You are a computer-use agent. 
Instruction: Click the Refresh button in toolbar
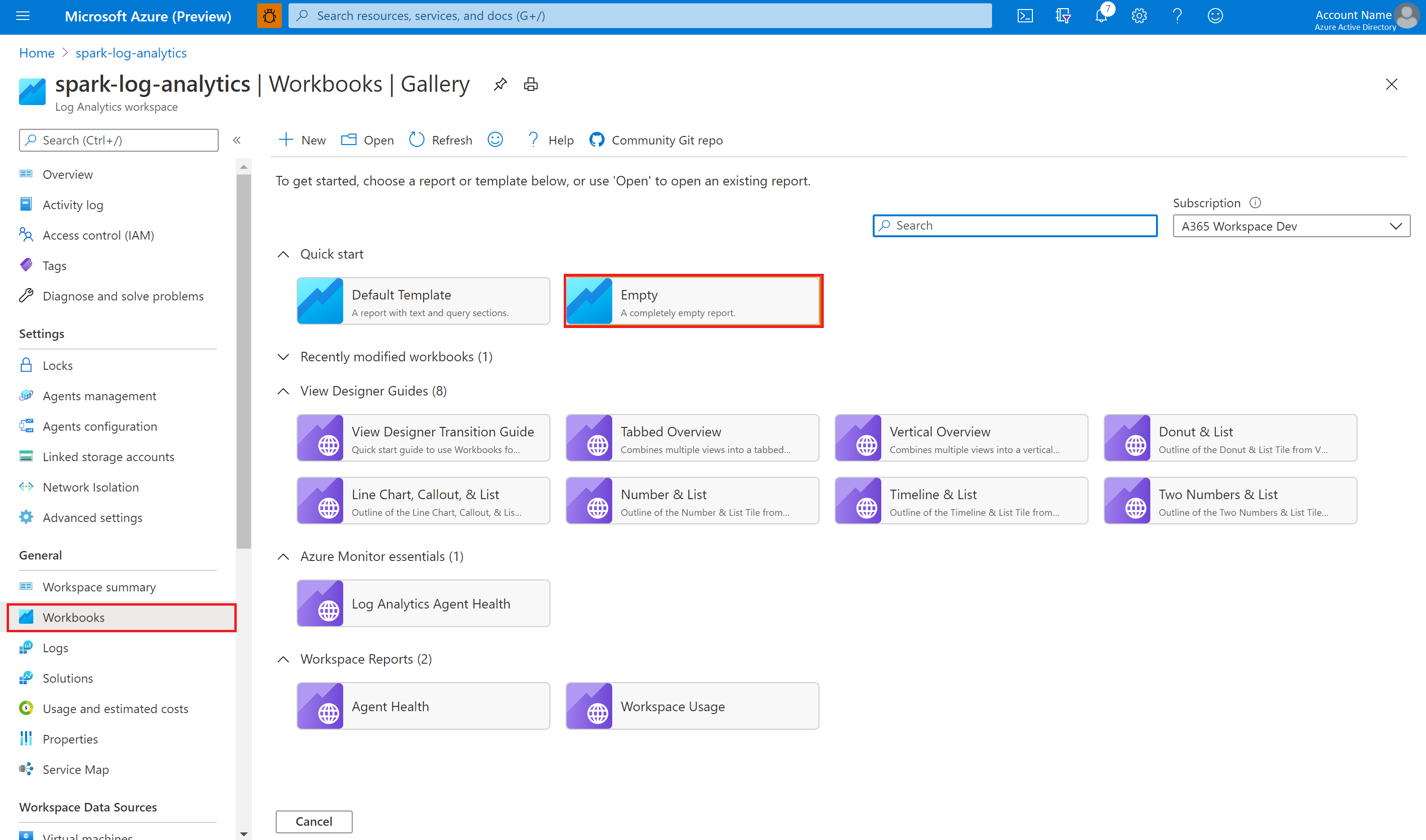[x=440, y=140]
